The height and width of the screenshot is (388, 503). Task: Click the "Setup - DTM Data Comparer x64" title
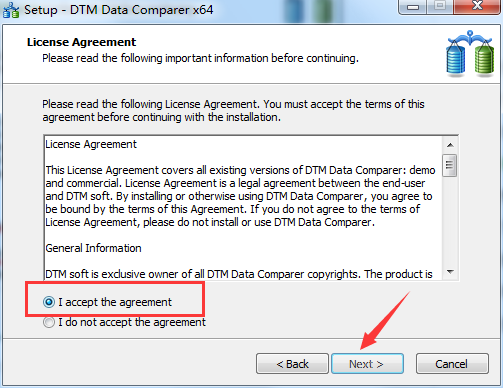tap(119, 10)
